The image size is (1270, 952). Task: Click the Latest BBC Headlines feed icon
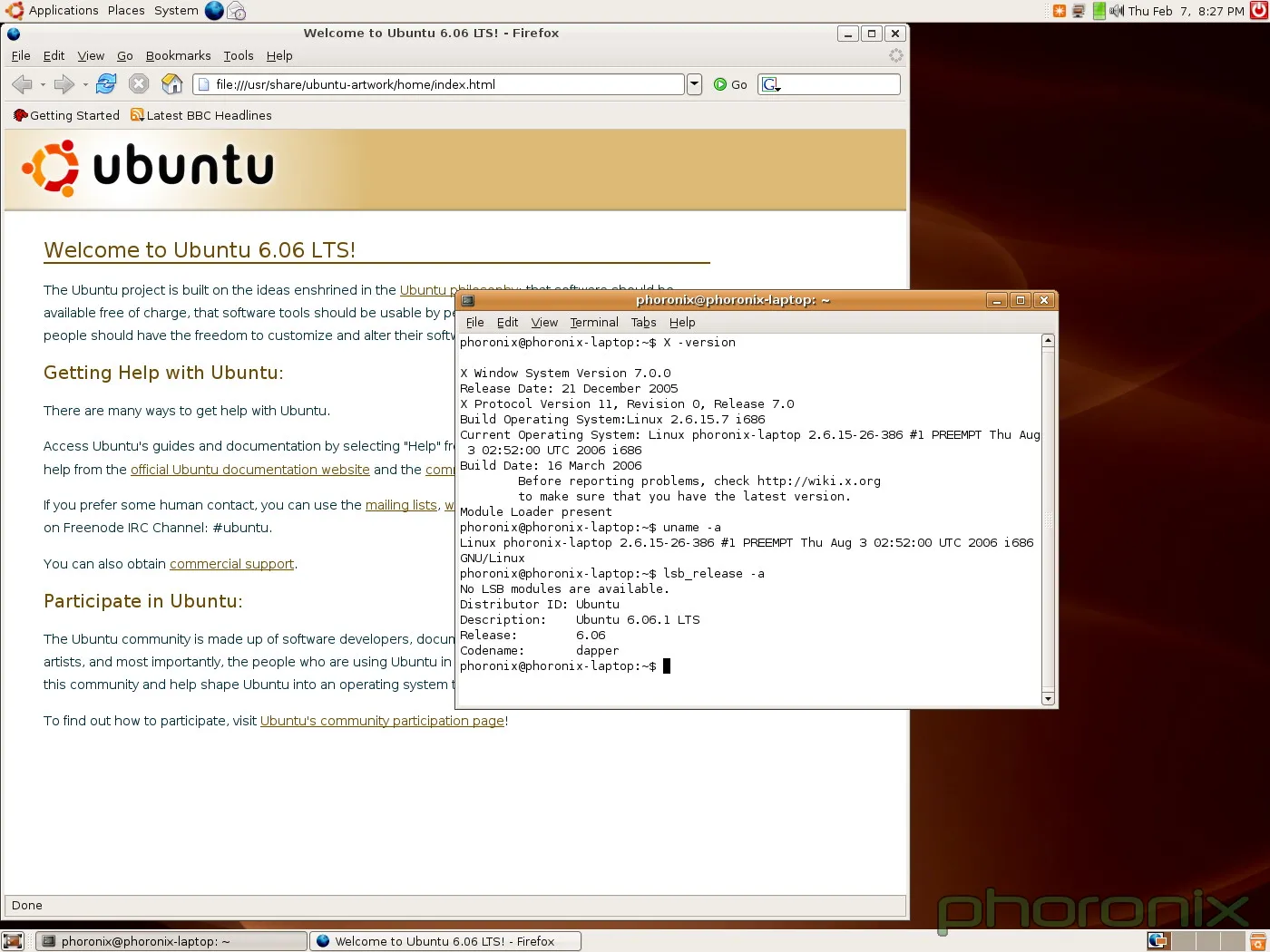pos(137,115)
